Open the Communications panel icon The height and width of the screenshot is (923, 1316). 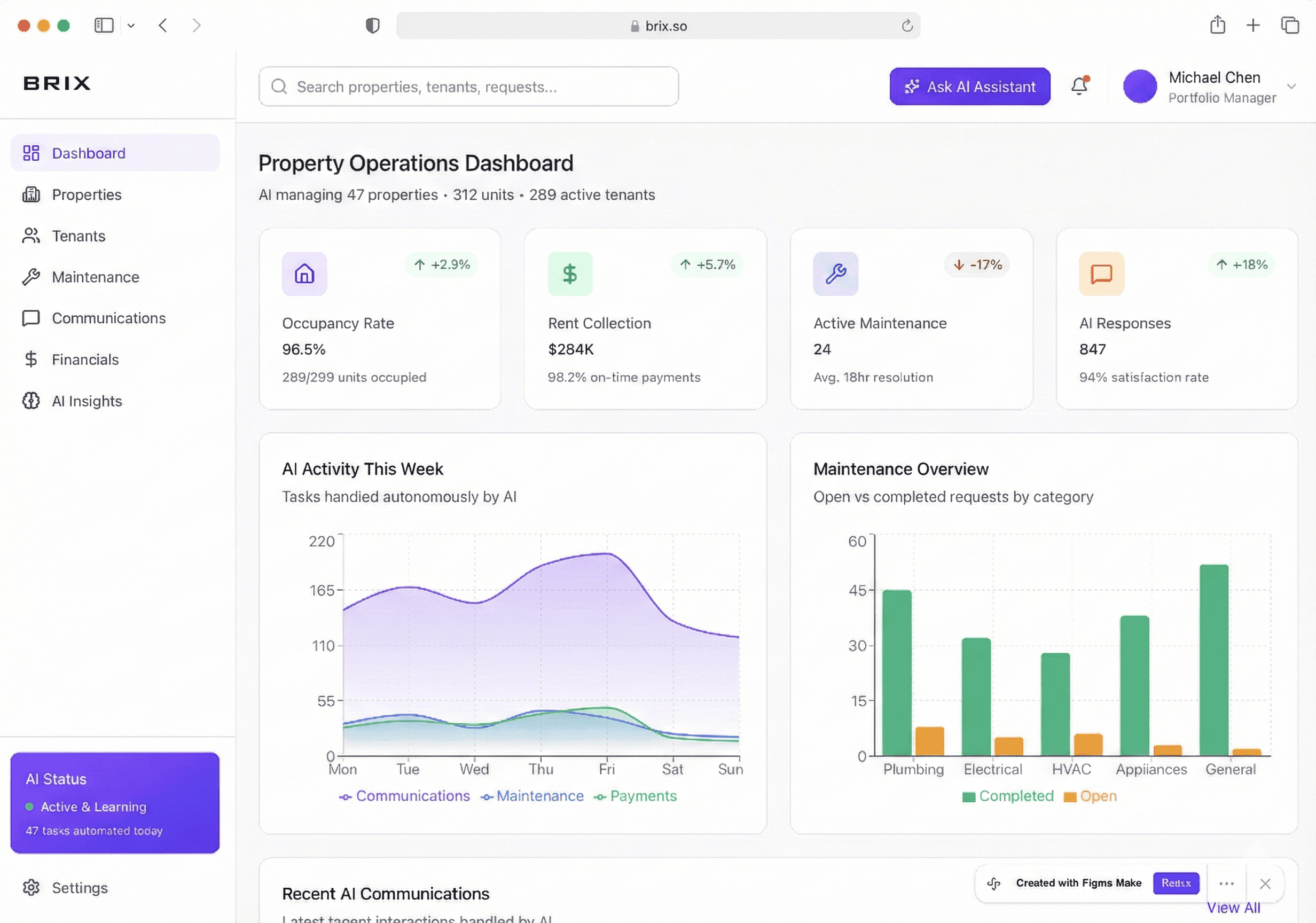click(30, 318)
